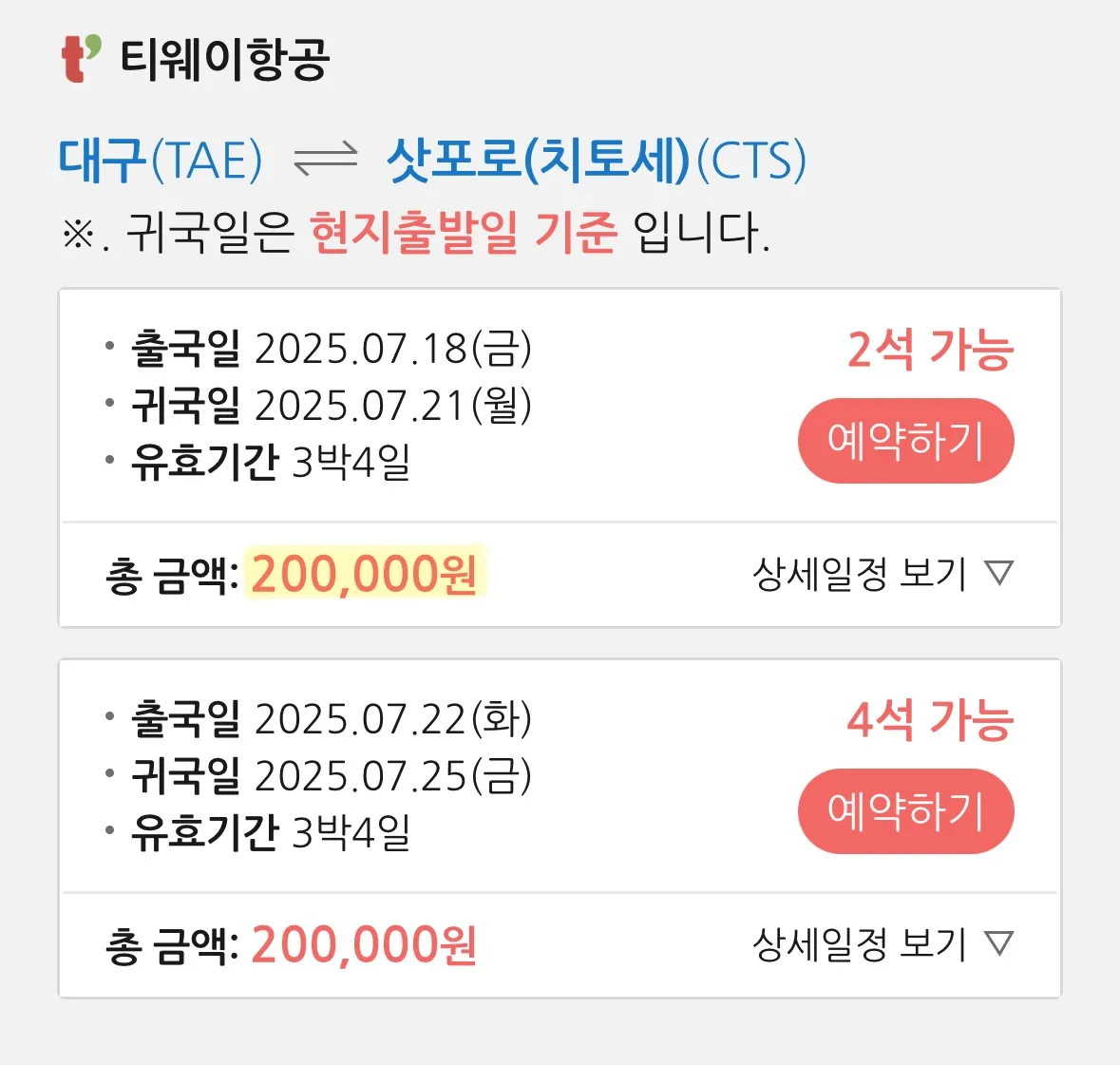Expand 상세일정 보기 on the second itinerary

click(x=883, y=944)
